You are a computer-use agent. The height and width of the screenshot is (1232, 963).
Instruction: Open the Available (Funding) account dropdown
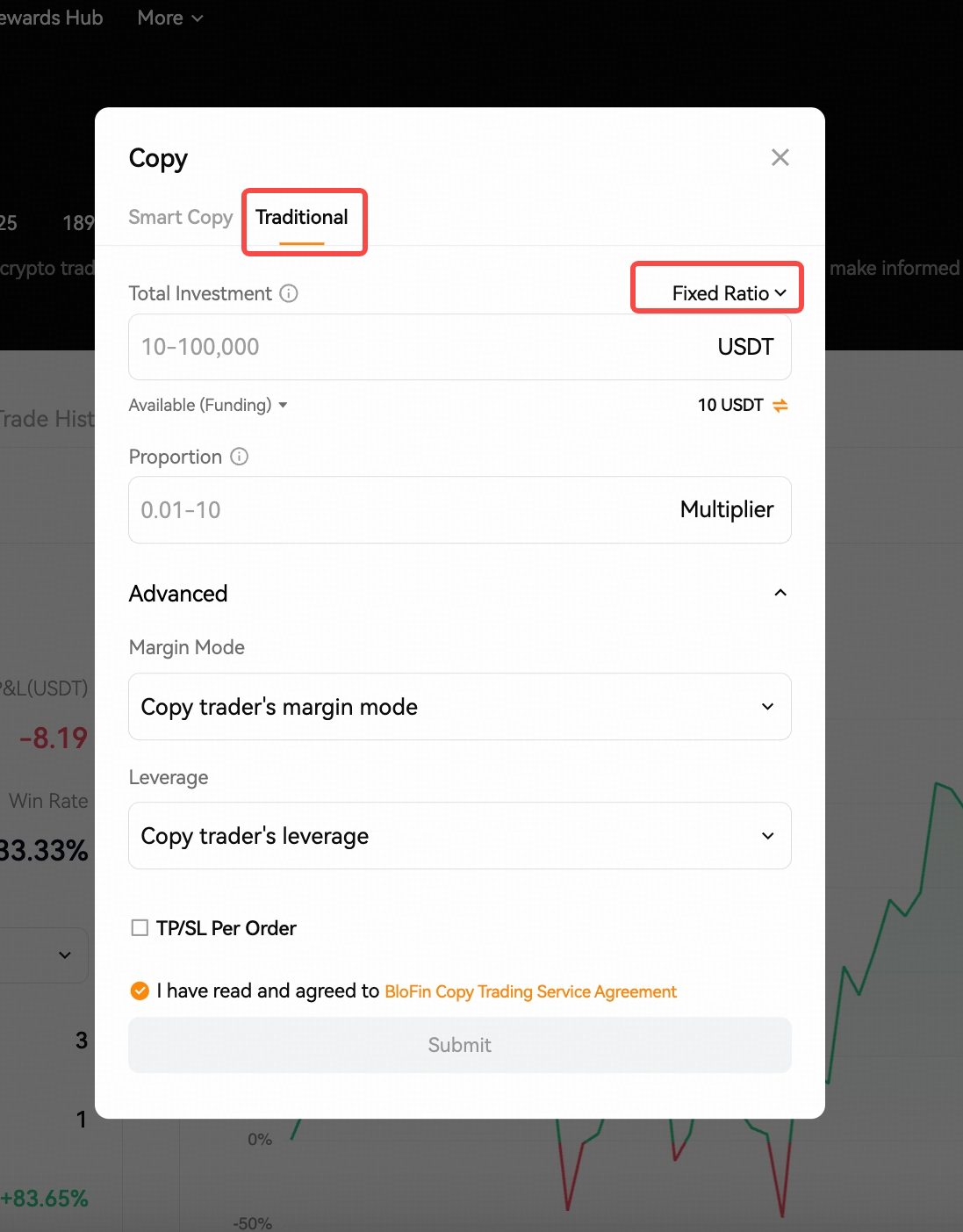tap(208, 405)
